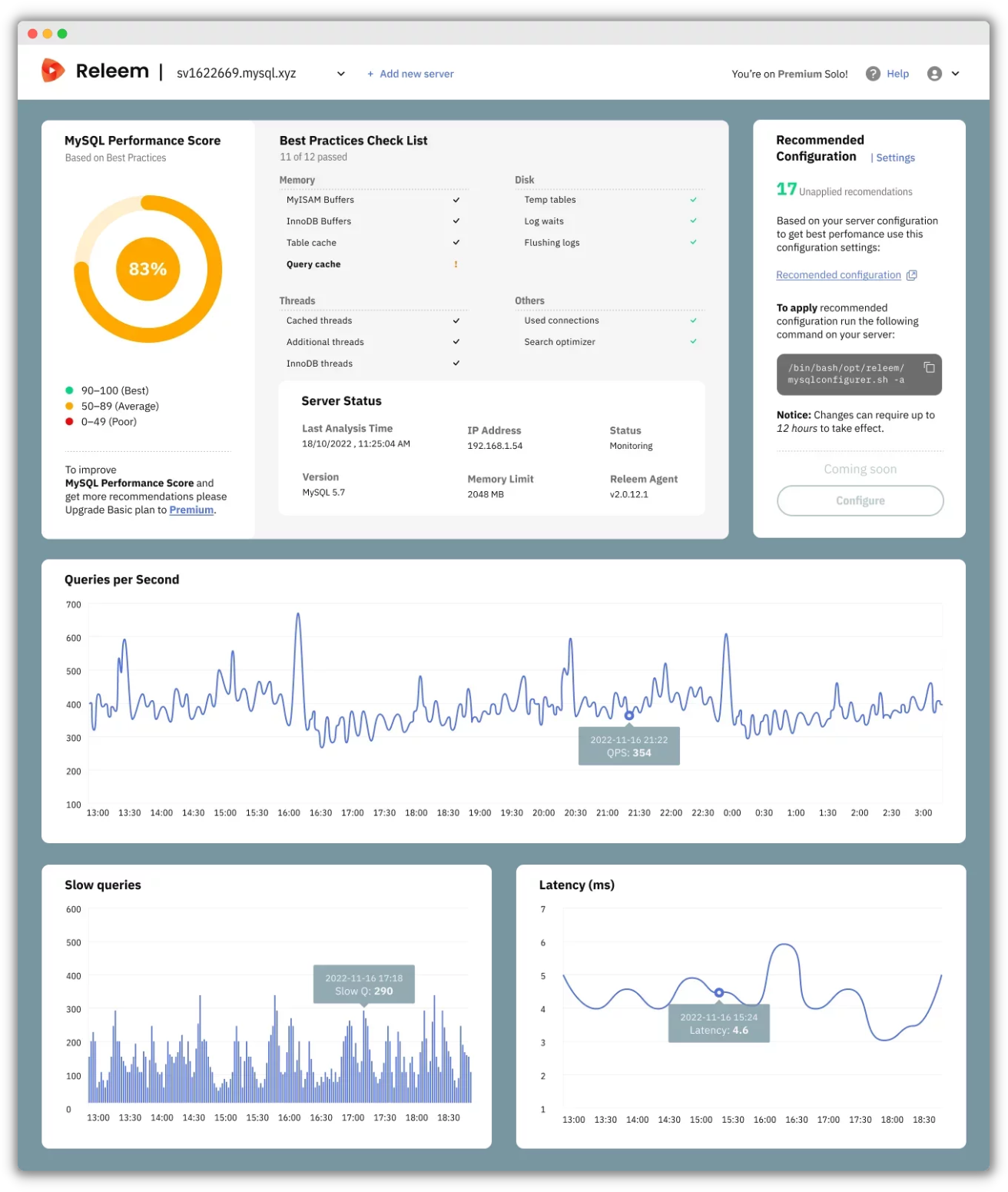Click the Search optimizer green checkmark
This screenshot has height=1192, width=1008.
[x=693, y=342]
